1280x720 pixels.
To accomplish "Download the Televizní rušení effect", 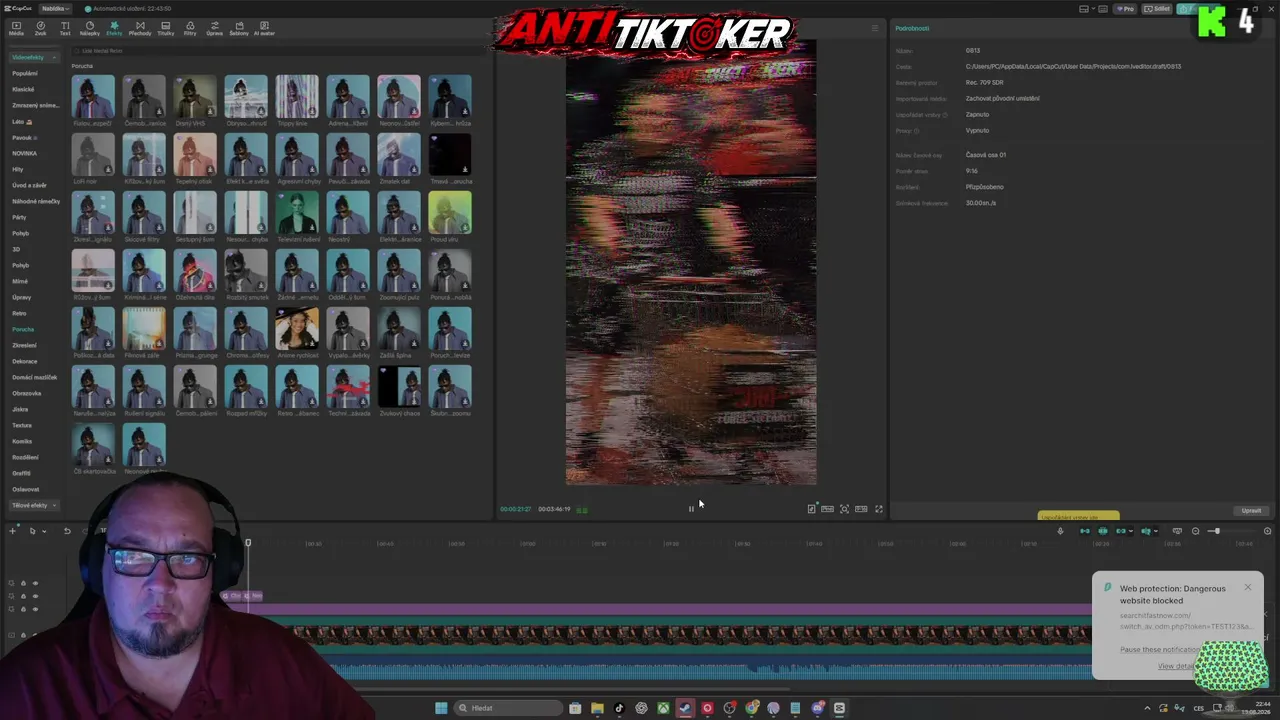I will pos(311,228).
